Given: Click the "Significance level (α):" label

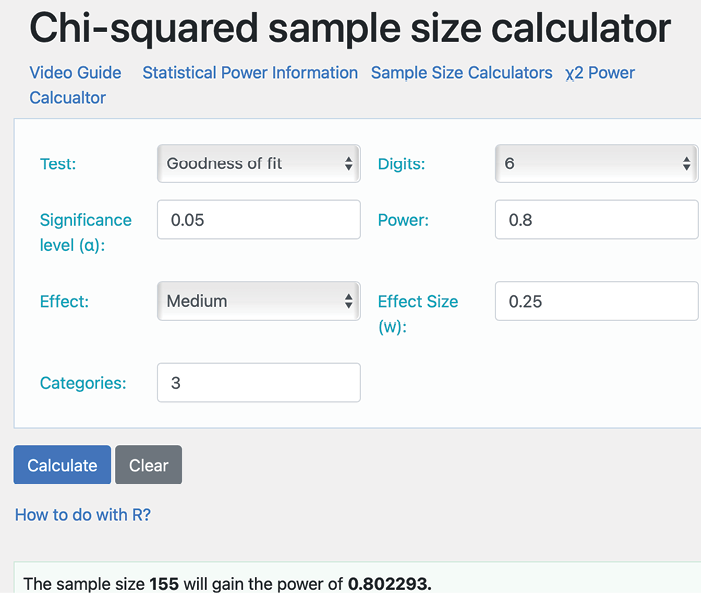Looking at the screenshot, I should pos(85,232).
